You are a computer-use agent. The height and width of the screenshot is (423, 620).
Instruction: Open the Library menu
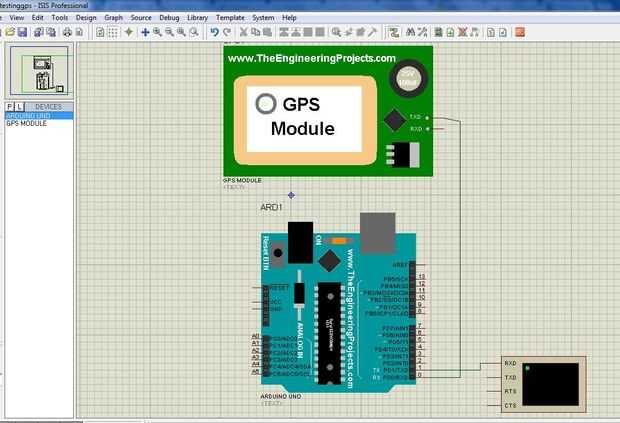(197, 18)
